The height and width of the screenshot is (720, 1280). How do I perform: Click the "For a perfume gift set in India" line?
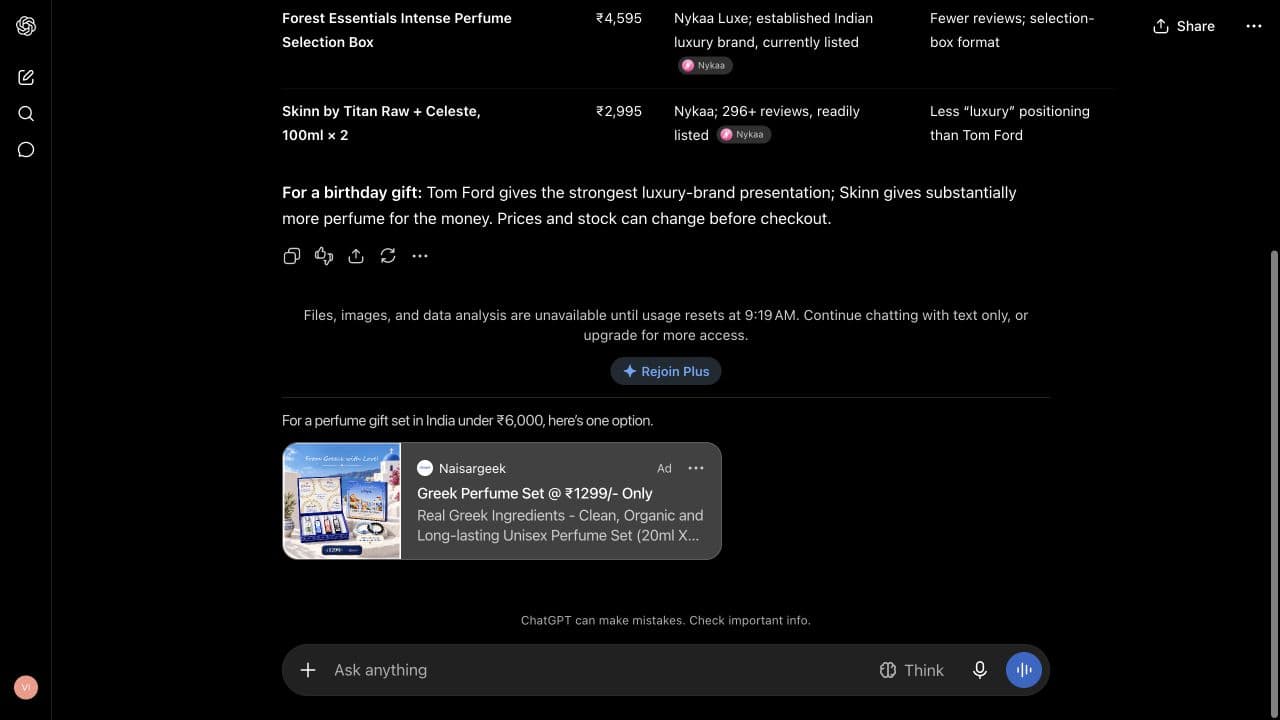(x=467, y=420)
